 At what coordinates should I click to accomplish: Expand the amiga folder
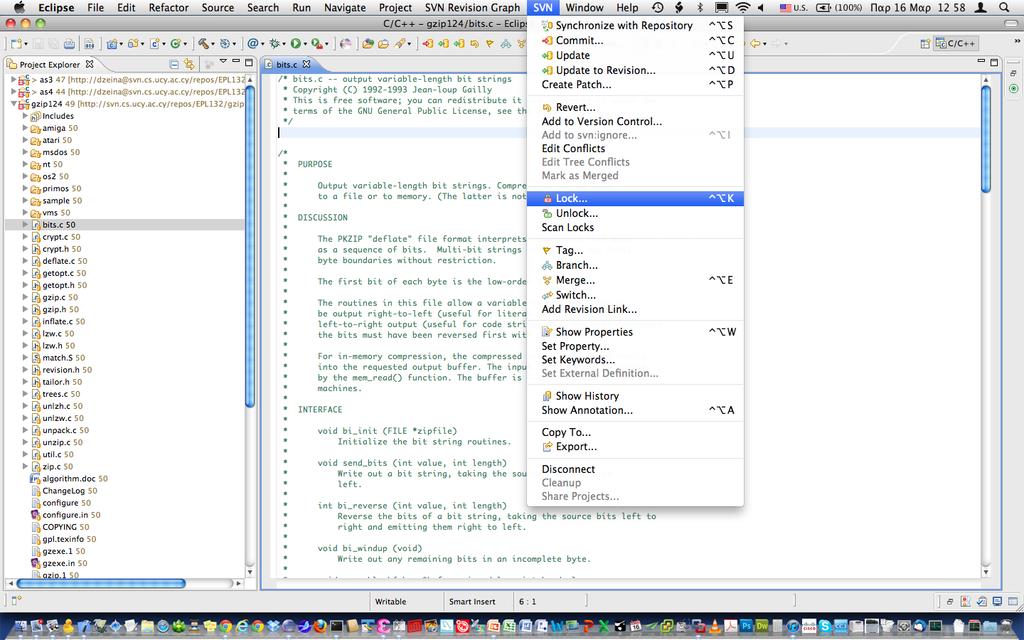click(x=25, y=128)
